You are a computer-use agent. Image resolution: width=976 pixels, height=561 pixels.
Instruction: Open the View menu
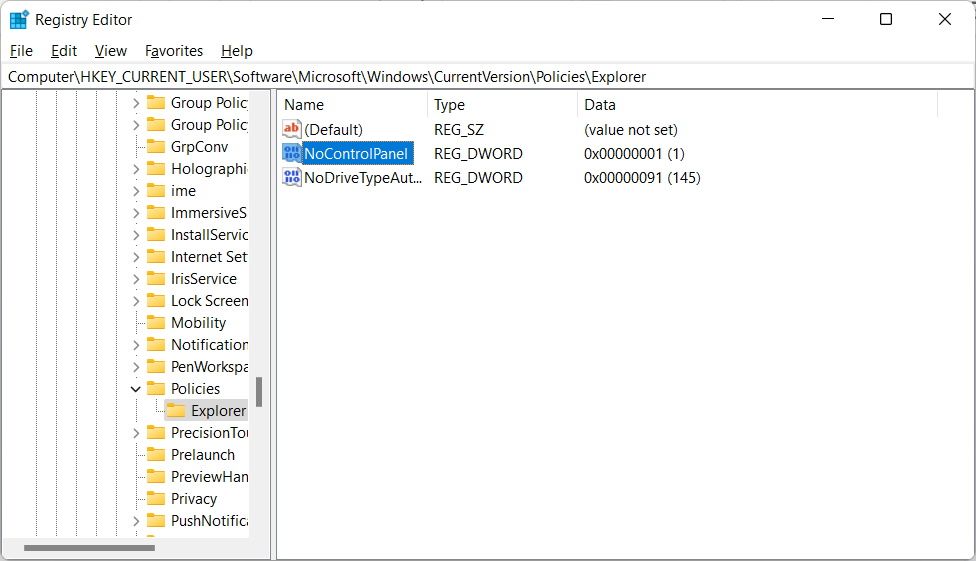click(x=111, y=51)
